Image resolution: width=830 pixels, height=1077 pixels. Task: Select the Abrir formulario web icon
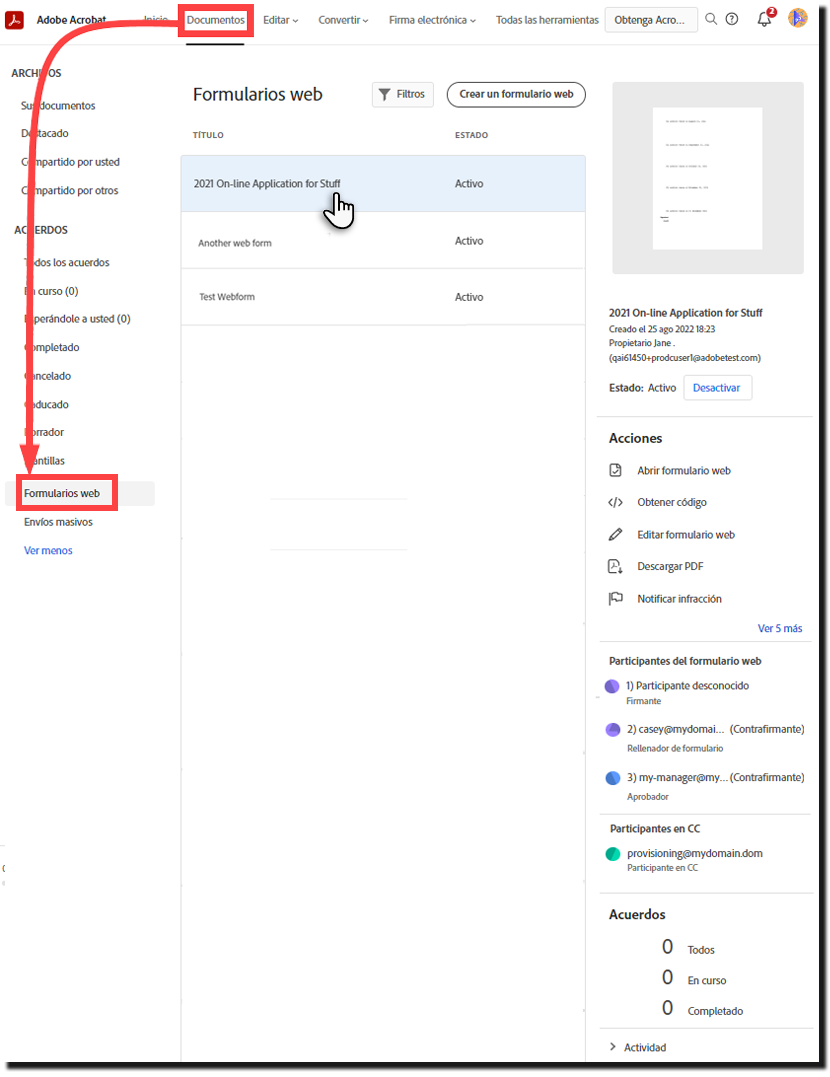615,470
